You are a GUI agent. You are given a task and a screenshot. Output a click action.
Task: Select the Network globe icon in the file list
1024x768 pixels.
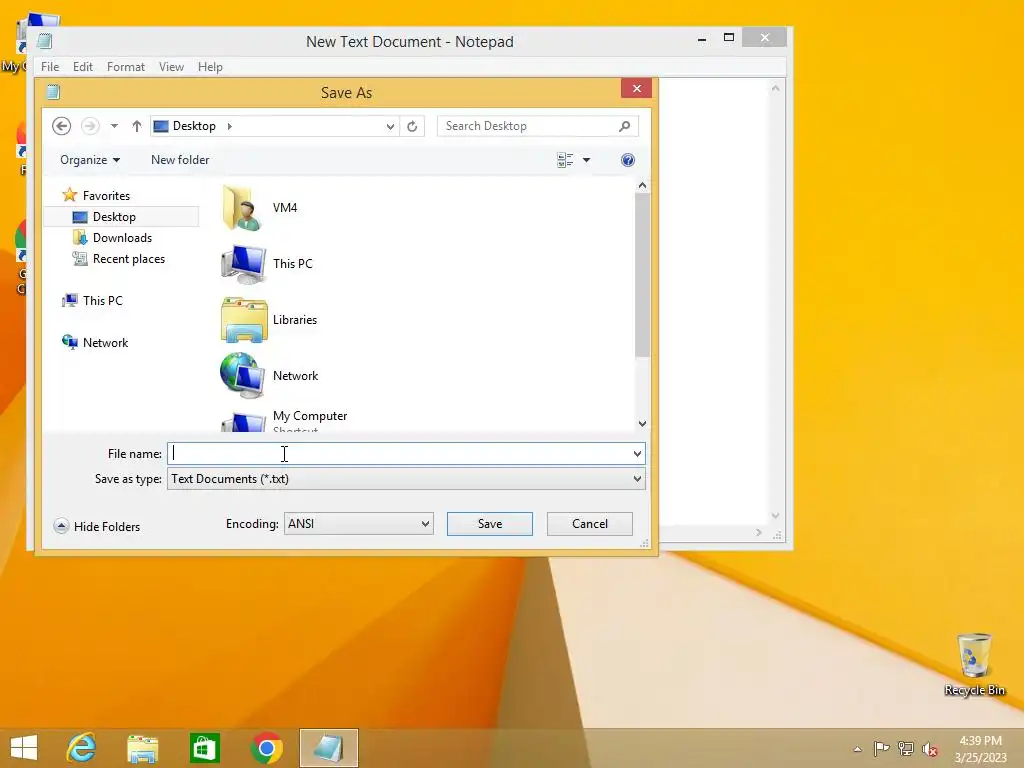point(242,376)
